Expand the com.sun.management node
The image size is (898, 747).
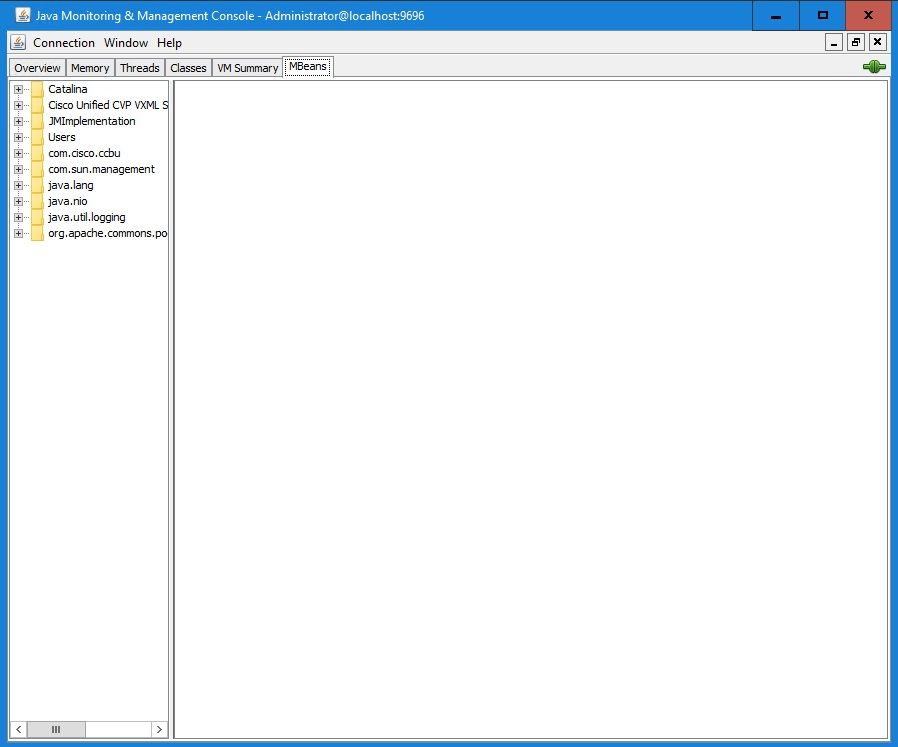pyautogui.click(x=18, y=170)
